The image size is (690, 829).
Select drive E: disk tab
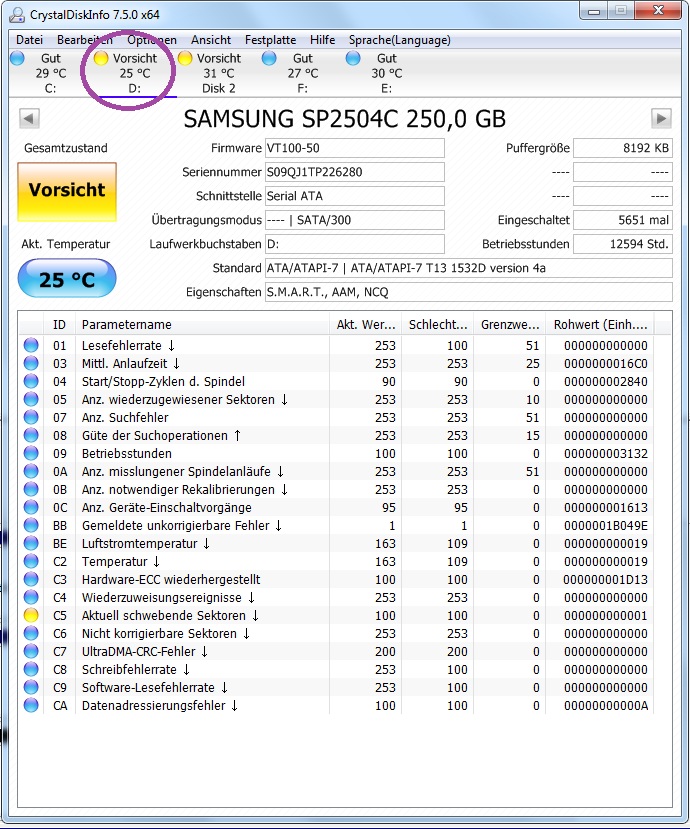(387, 73)
